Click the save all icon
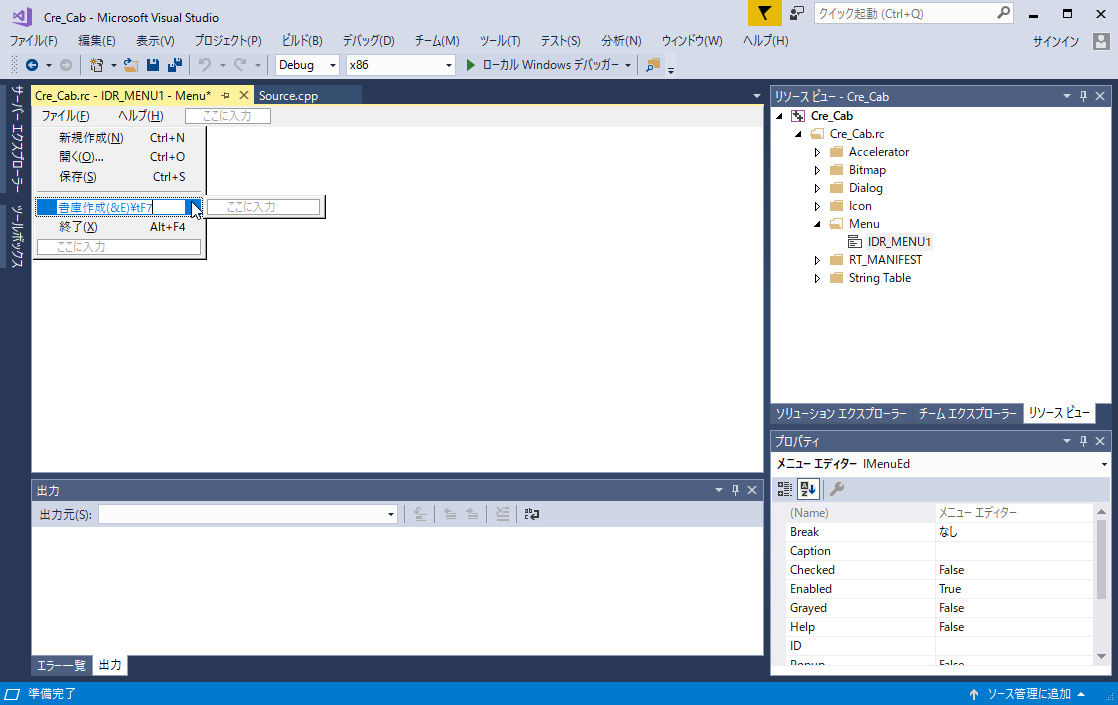Viewport: 1118px width, 705px height. [175, 65]
